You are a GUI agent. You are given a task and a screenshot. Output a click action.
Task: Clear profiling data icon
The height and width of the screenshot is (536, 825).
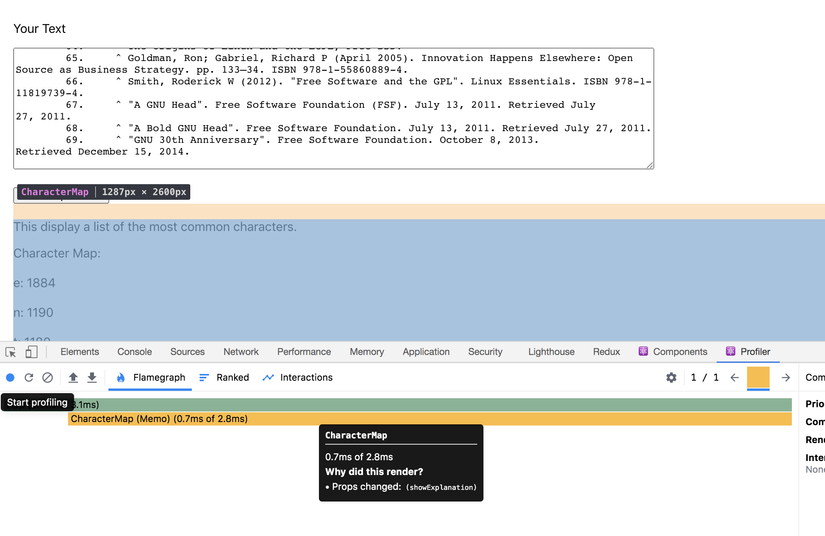[47, 378]
